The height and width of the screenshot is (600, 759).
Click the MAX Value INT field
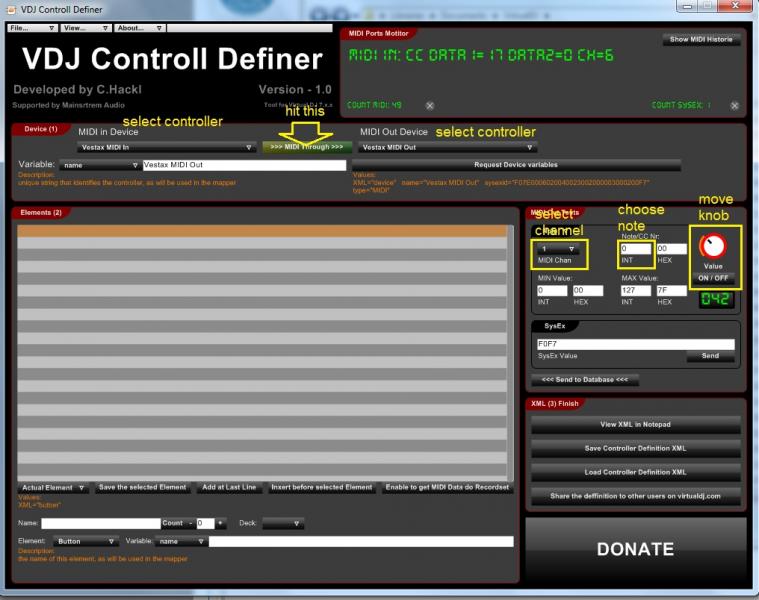(636, 290)
